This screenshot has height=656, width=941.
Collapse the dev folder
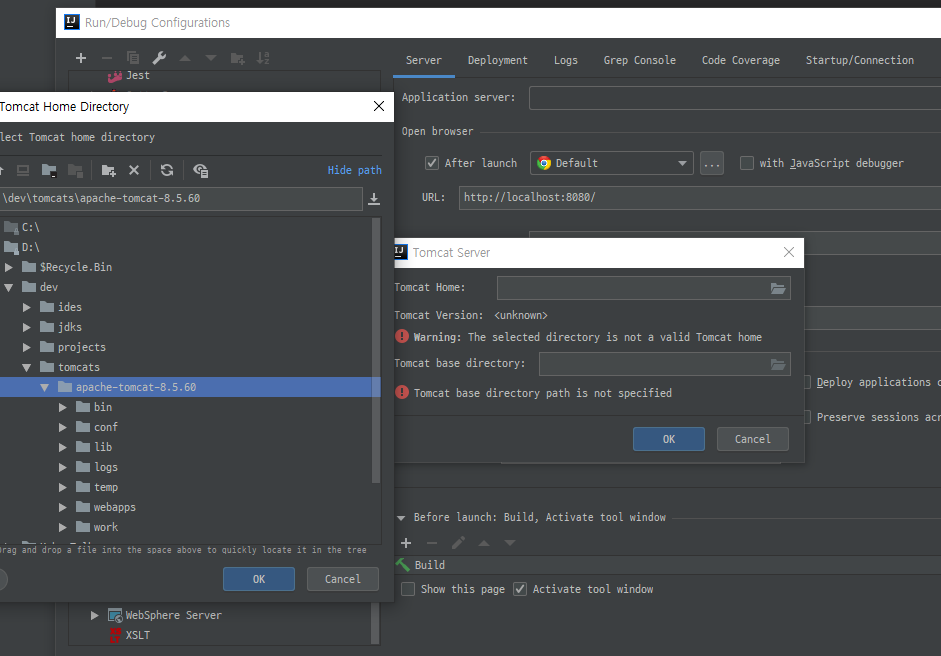point(9,287)
